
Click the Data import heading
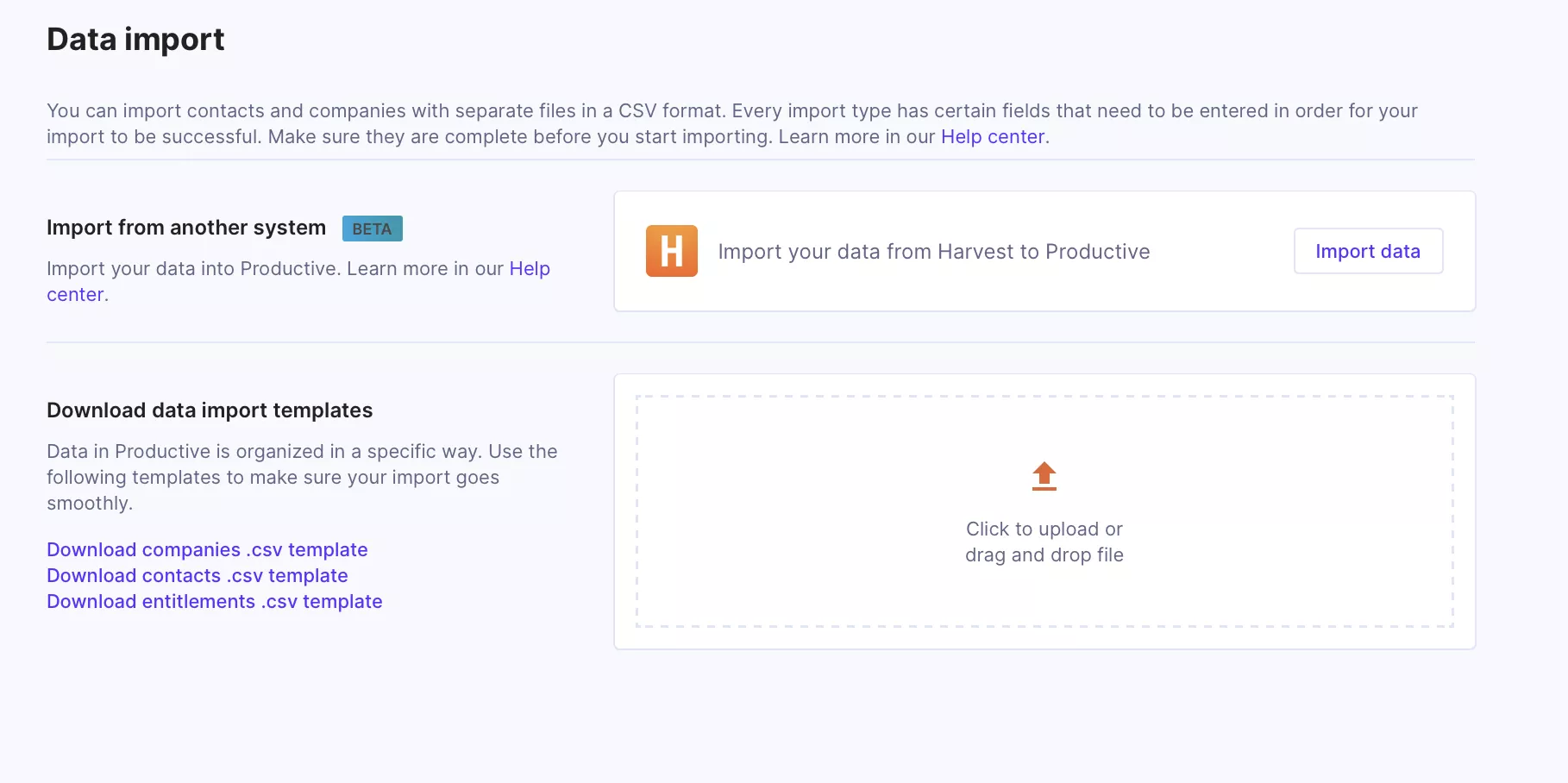(x=135, y=40)
